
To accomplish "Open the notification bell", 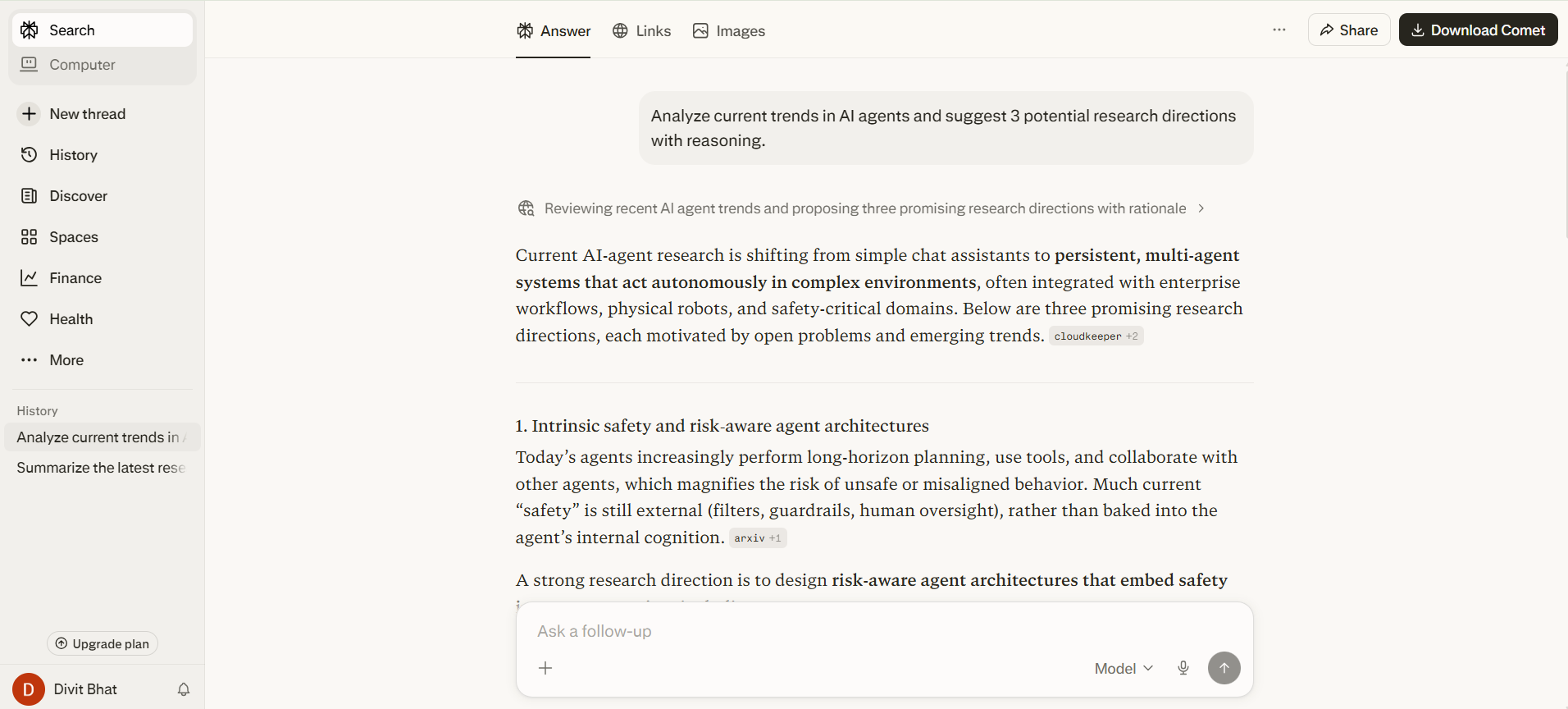I will click(x=183, y=689).
